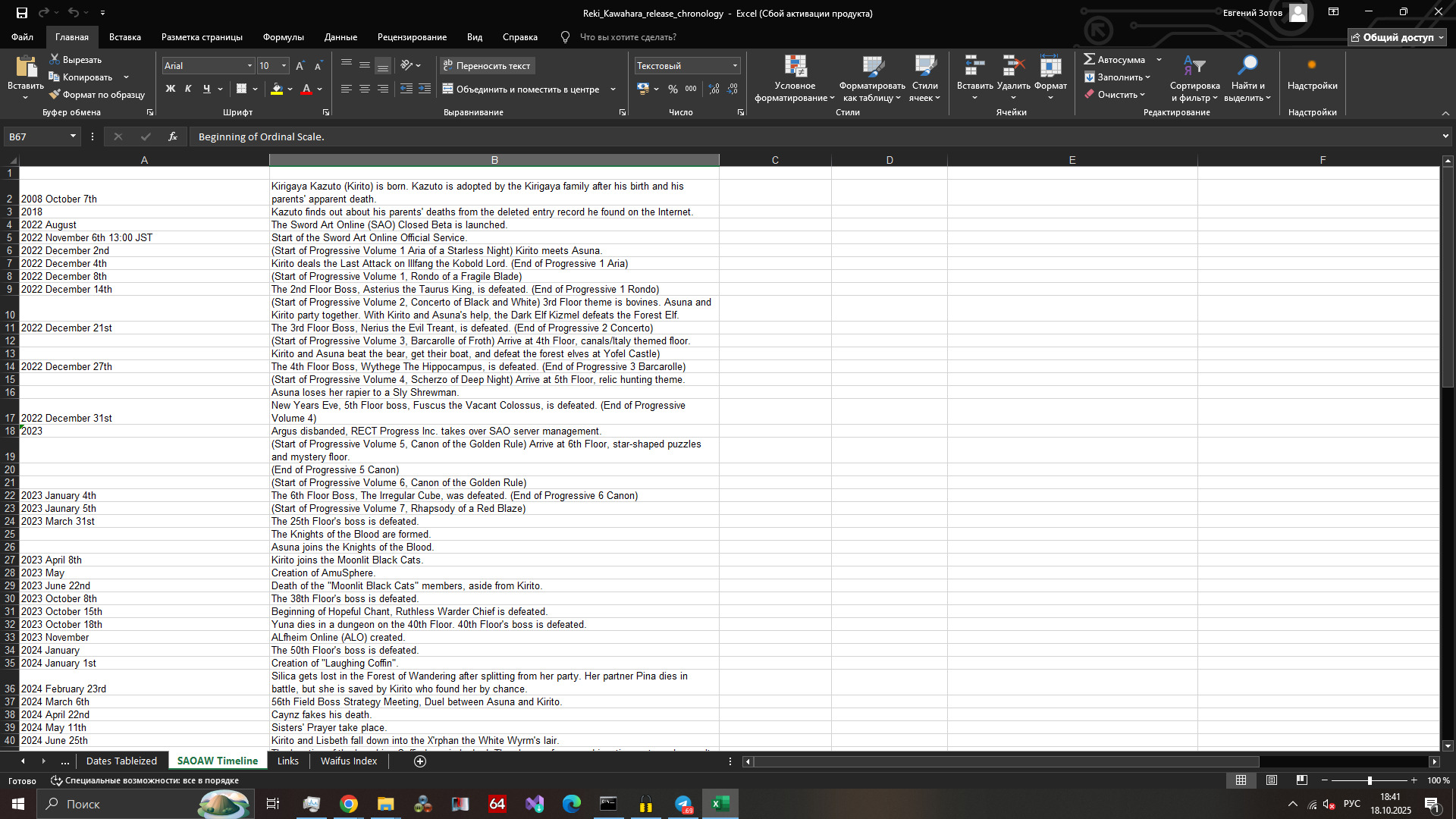This screenshot has width=1456, height=819.
Task: Click the Italic (К) formatting icon
Action: [188, 89]
